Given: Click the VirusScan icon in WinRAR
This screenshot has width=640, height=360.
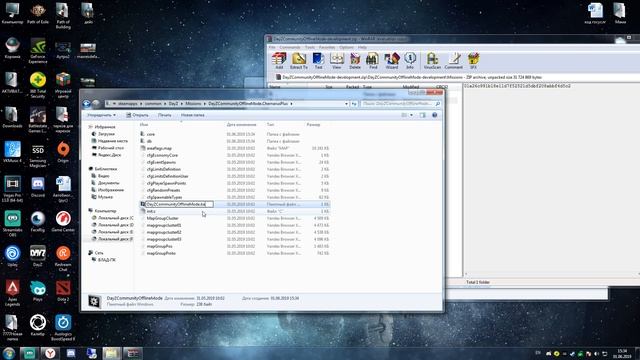Looking at the screenshot, I should click(432, 60).
